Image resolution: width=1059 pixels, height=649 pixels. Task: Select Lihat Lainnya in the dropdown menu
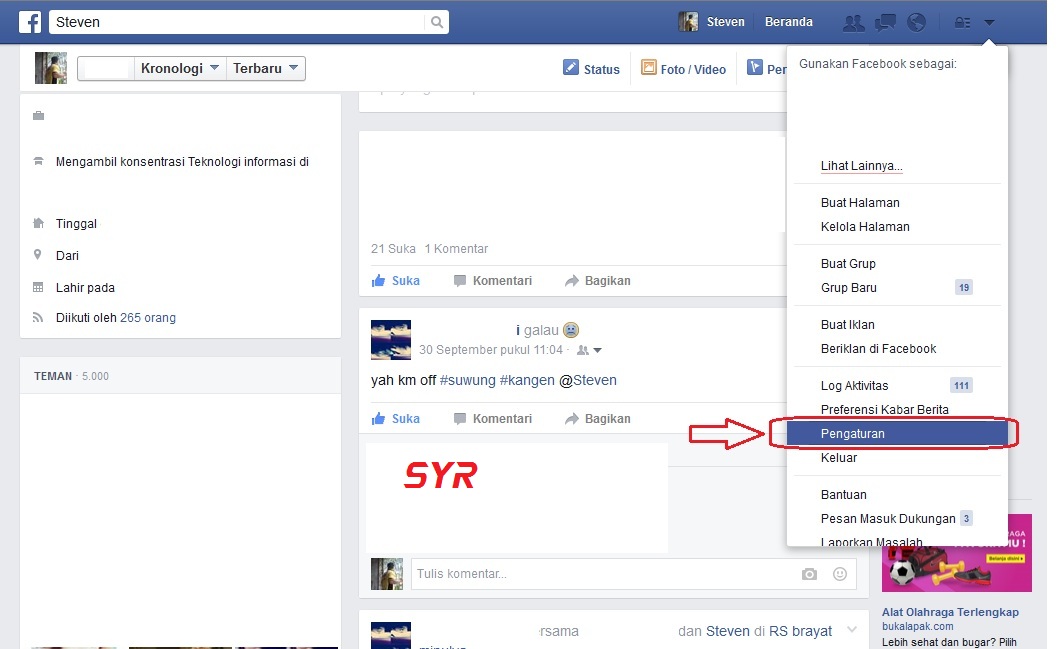(x=861, y=165)
